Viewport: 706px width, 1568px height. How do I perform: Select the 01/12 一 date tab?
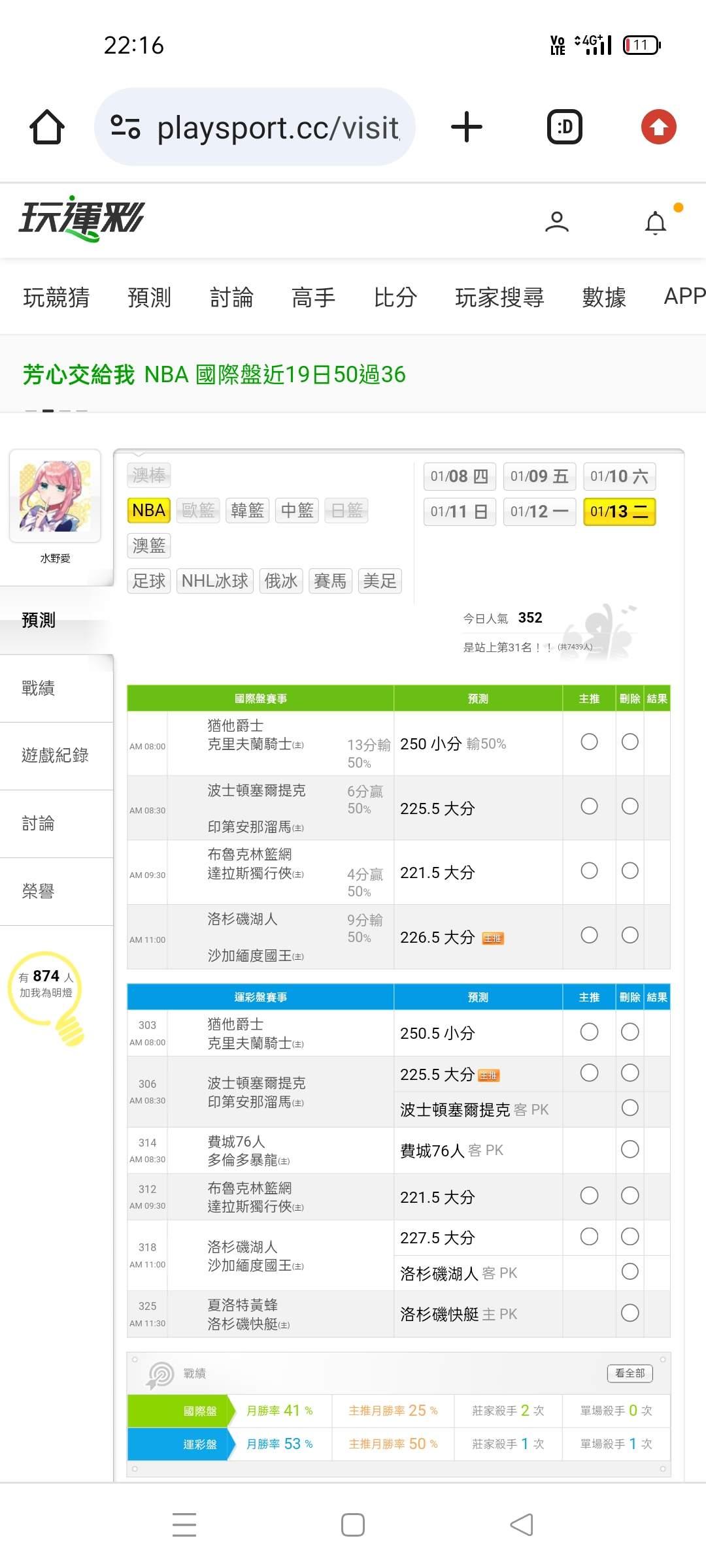coord(539,512)
